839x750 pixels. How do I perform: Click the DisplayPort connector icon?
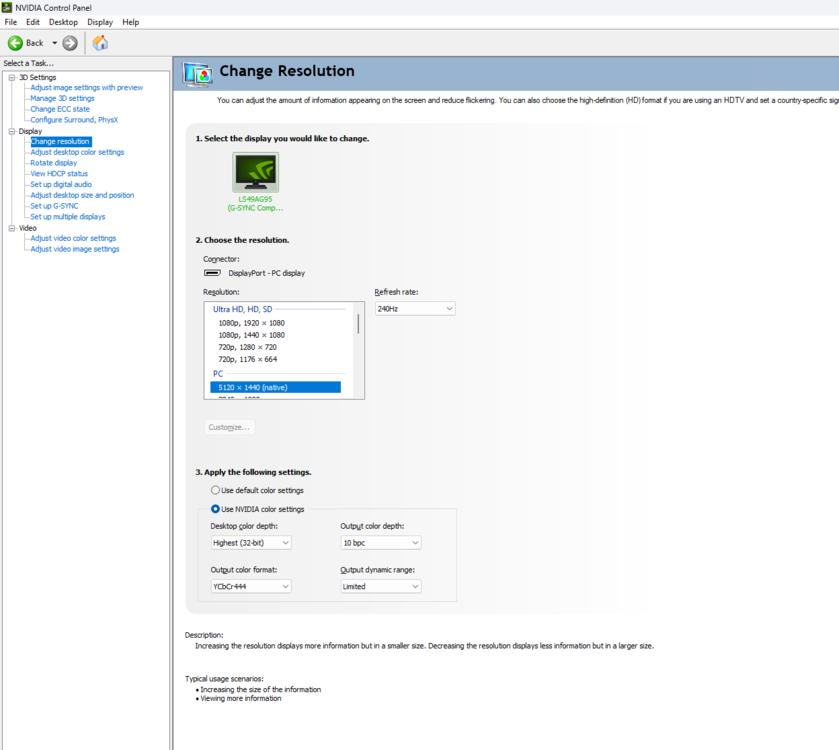[212, 273]
